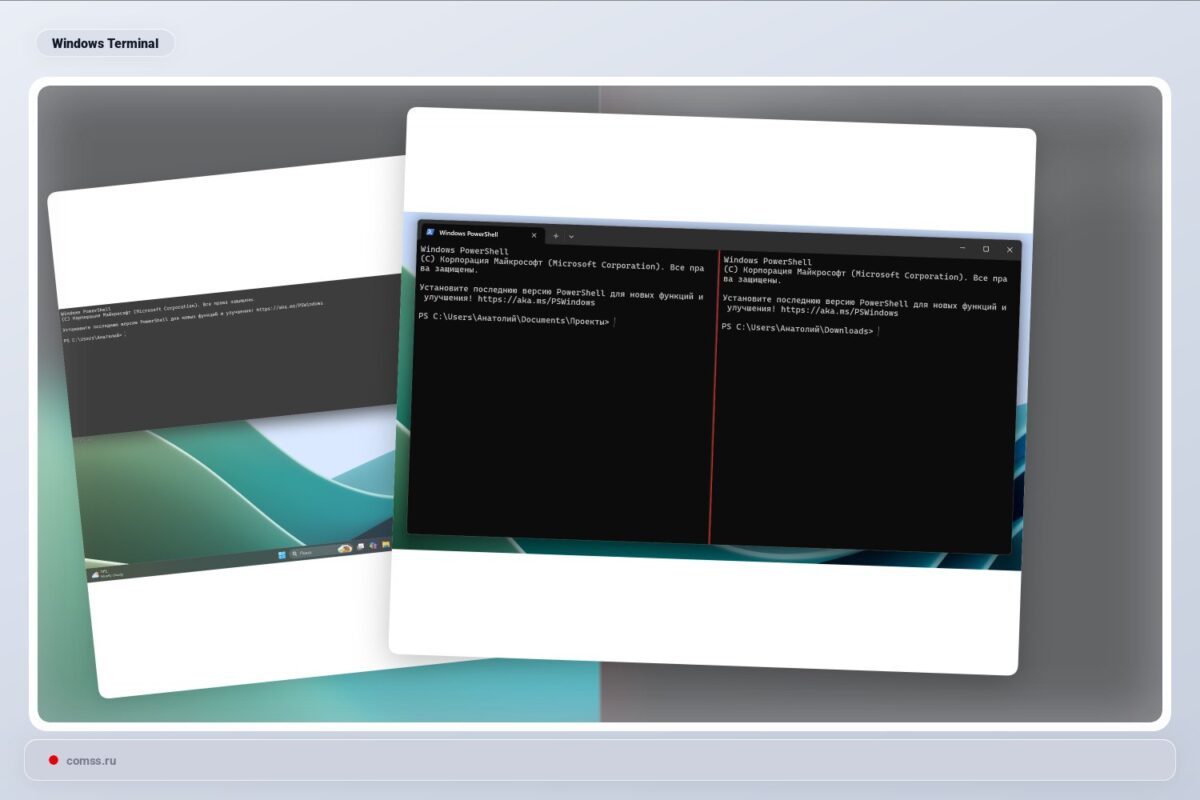Open the weather widget on the taskbar

click(345, 547)
